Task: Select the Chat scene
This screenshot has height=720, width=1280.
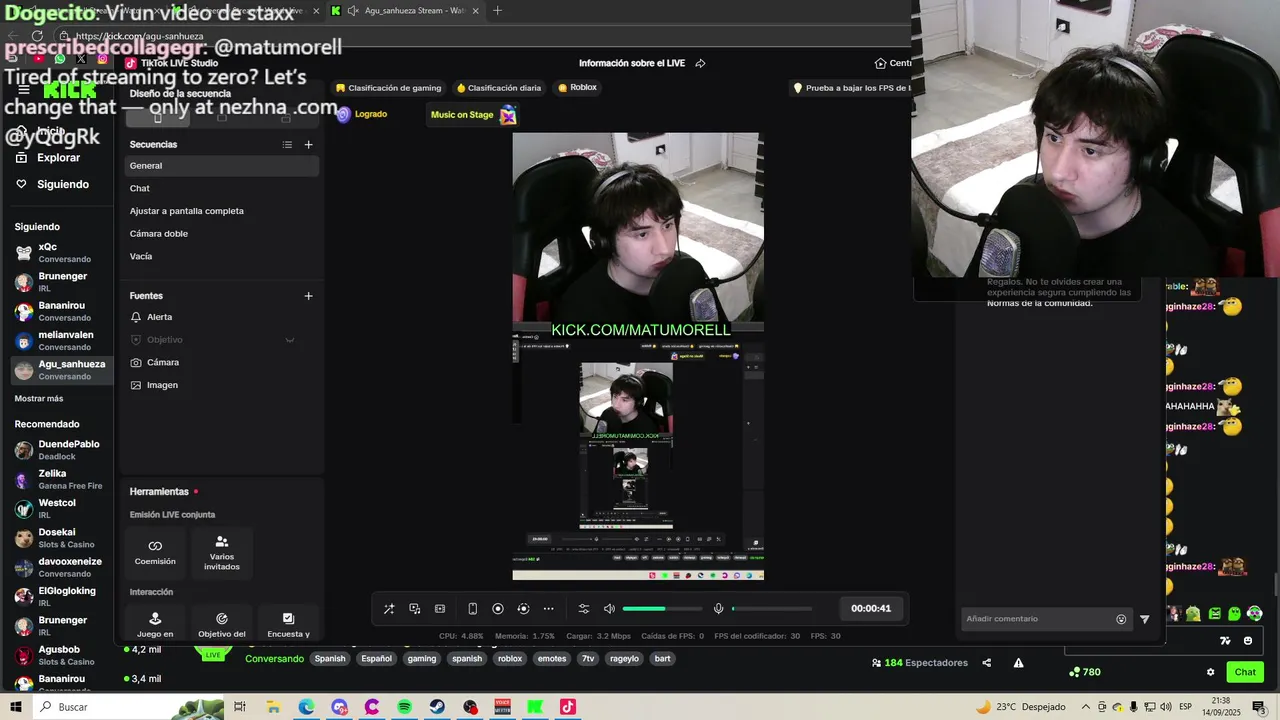Action: (221, 188)
